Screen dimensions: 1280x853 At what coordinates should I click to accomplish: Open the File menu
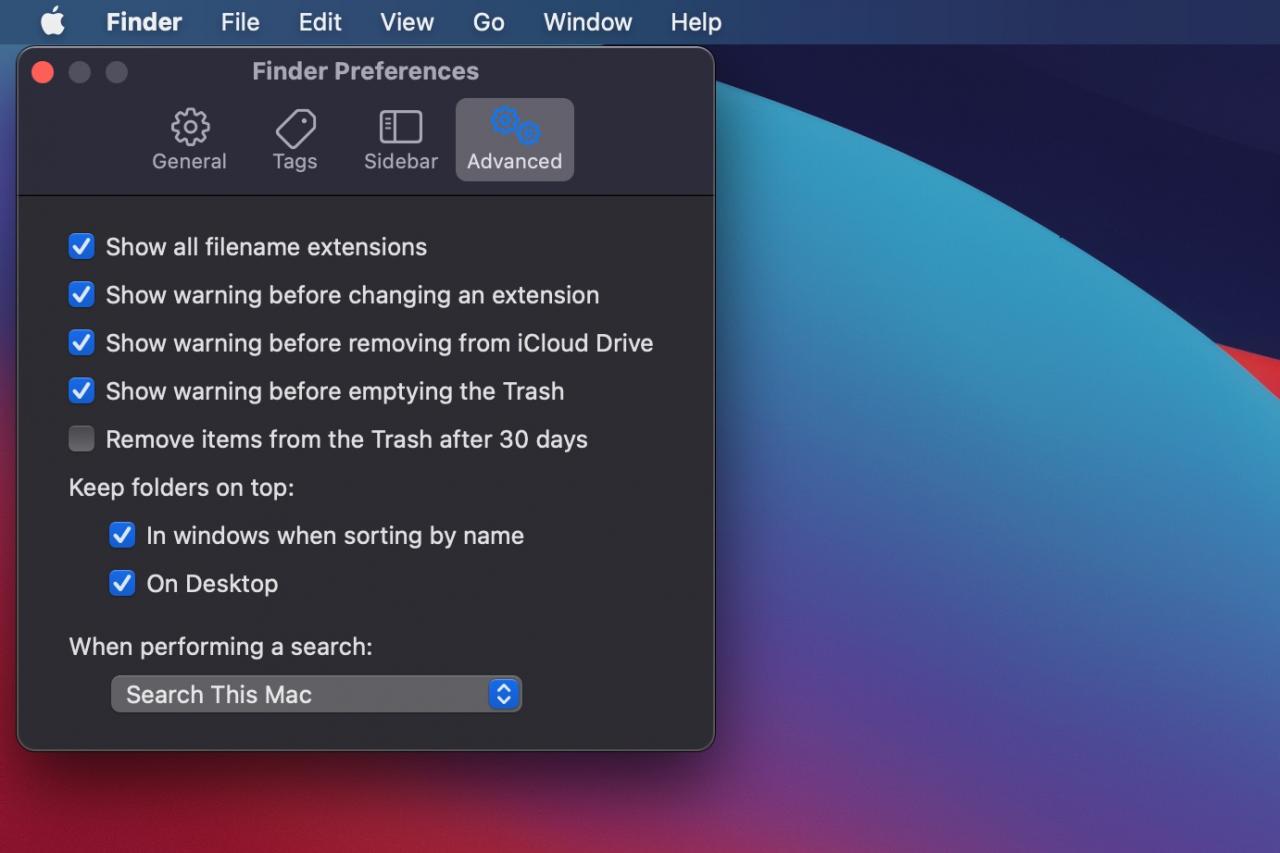[240, 21]
